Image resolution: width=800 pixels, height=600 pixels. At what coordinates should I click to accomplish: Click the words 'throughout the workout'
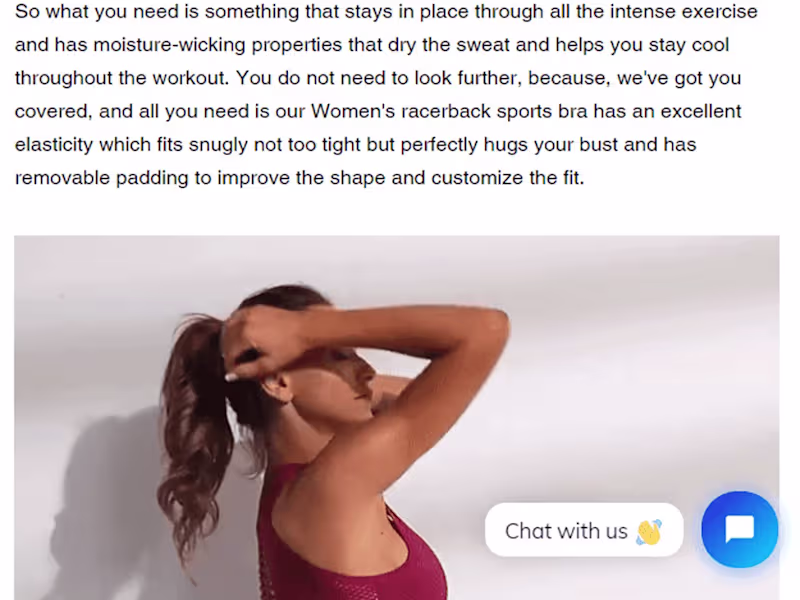click(121, 78)
